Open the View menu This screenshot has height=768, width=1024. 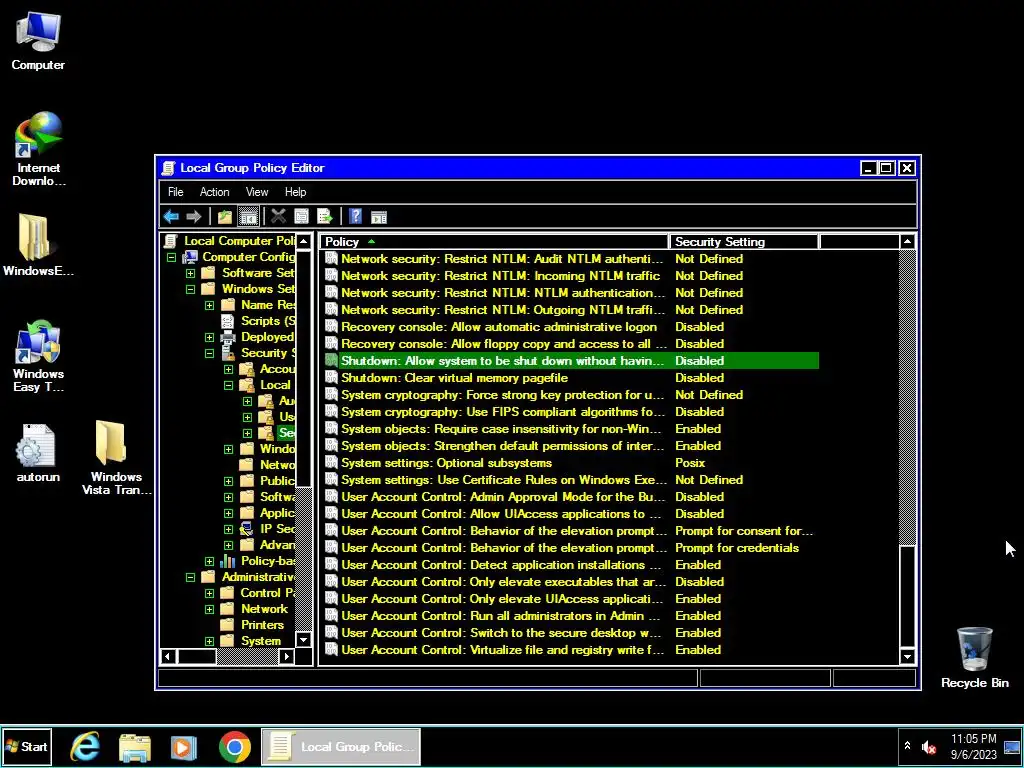pos(257,192)
